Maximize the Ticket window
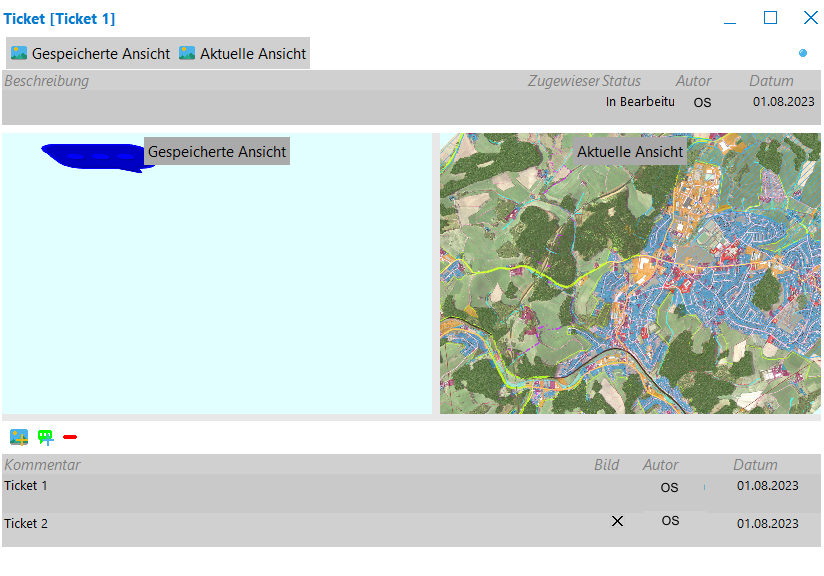 tap(770, 18)
